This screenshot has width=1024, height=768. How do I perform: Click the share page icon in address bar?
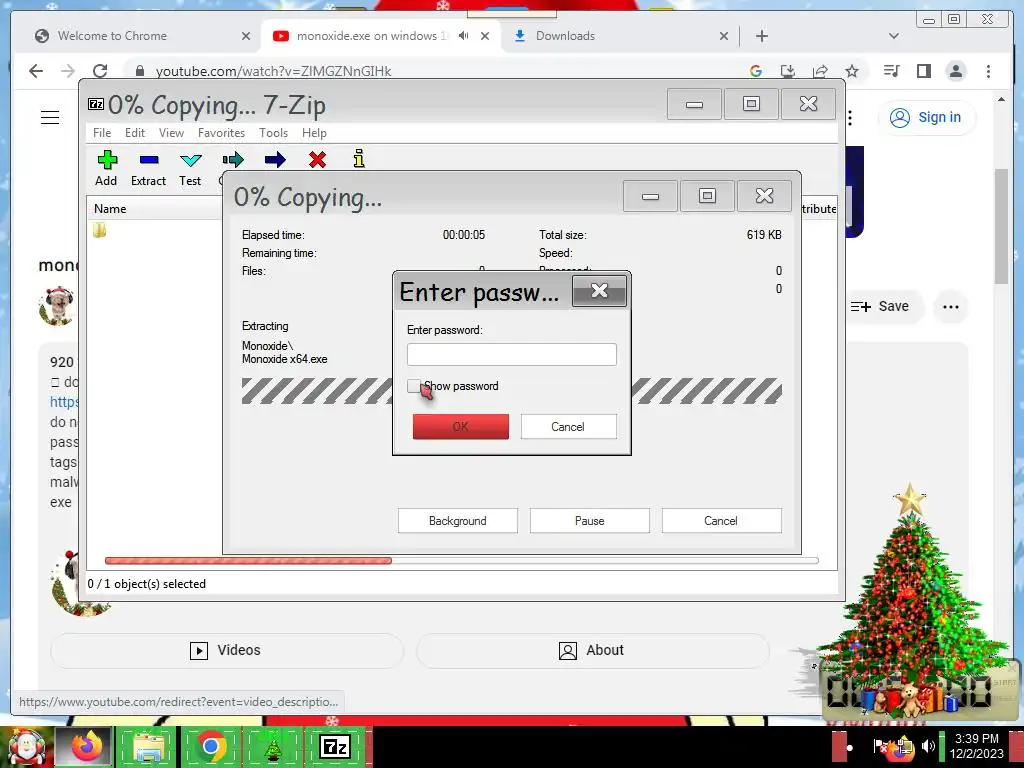click(x=820, y=71)
